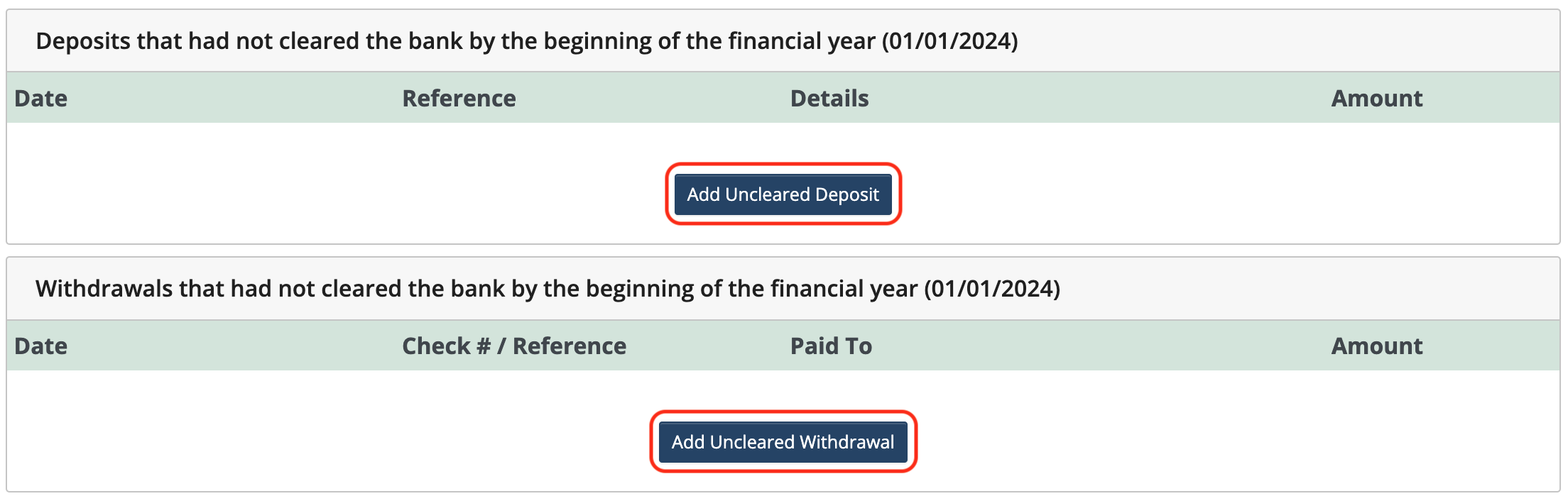Click the word Withdrawals in second panel heading
Image resolution: width=1568 pixels, height=501 pixels.
[104, 289]
